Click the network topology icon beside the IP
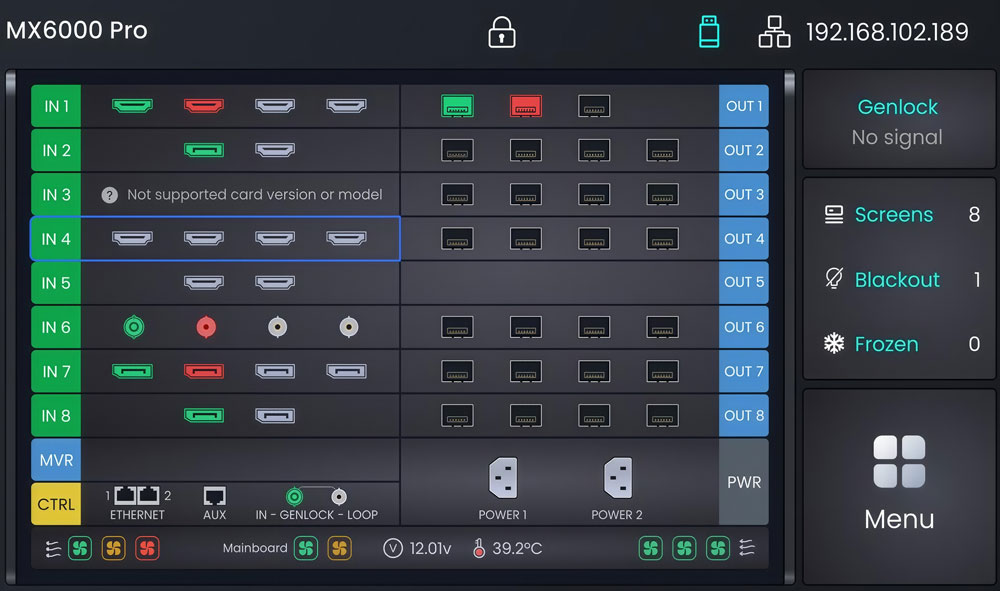 click(773, 31)
